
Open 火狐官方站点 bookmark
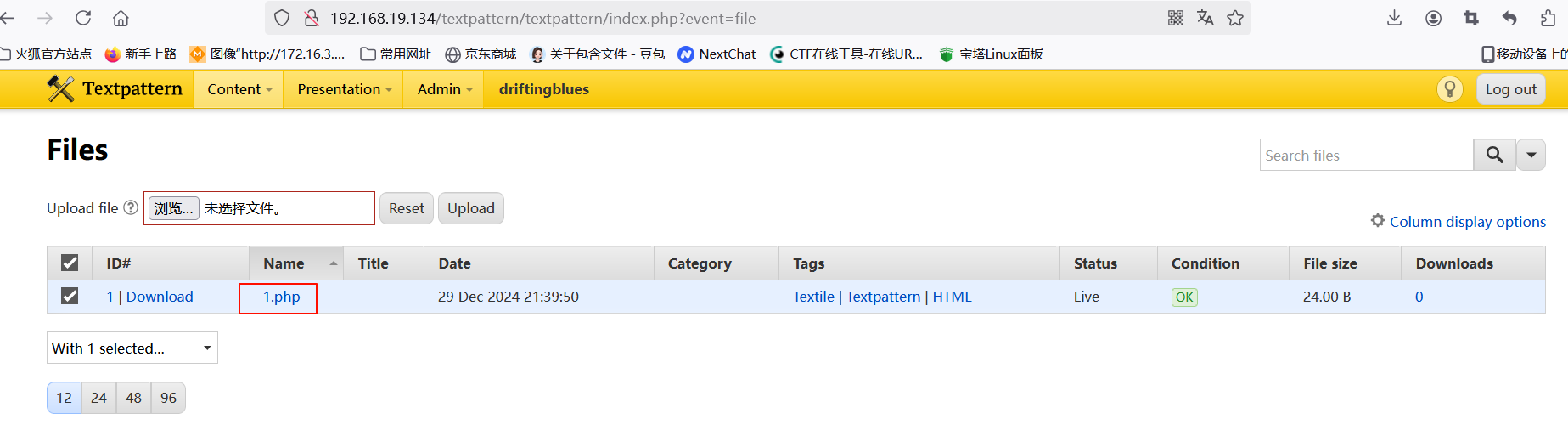coord(47,54)
